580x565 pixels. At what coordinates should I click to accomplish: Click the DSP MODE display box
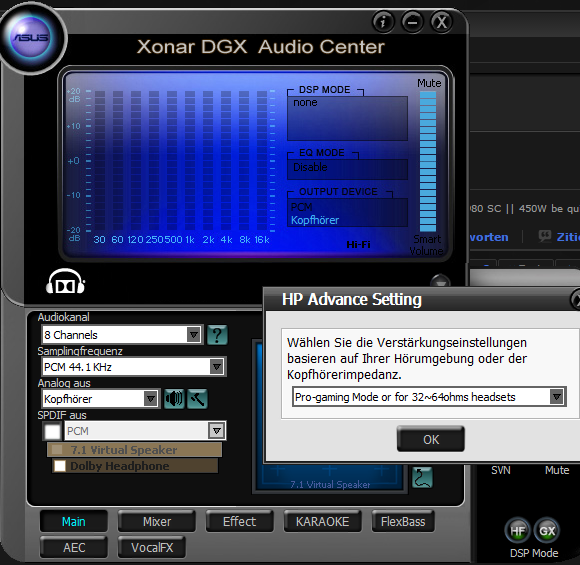point(347,118)
